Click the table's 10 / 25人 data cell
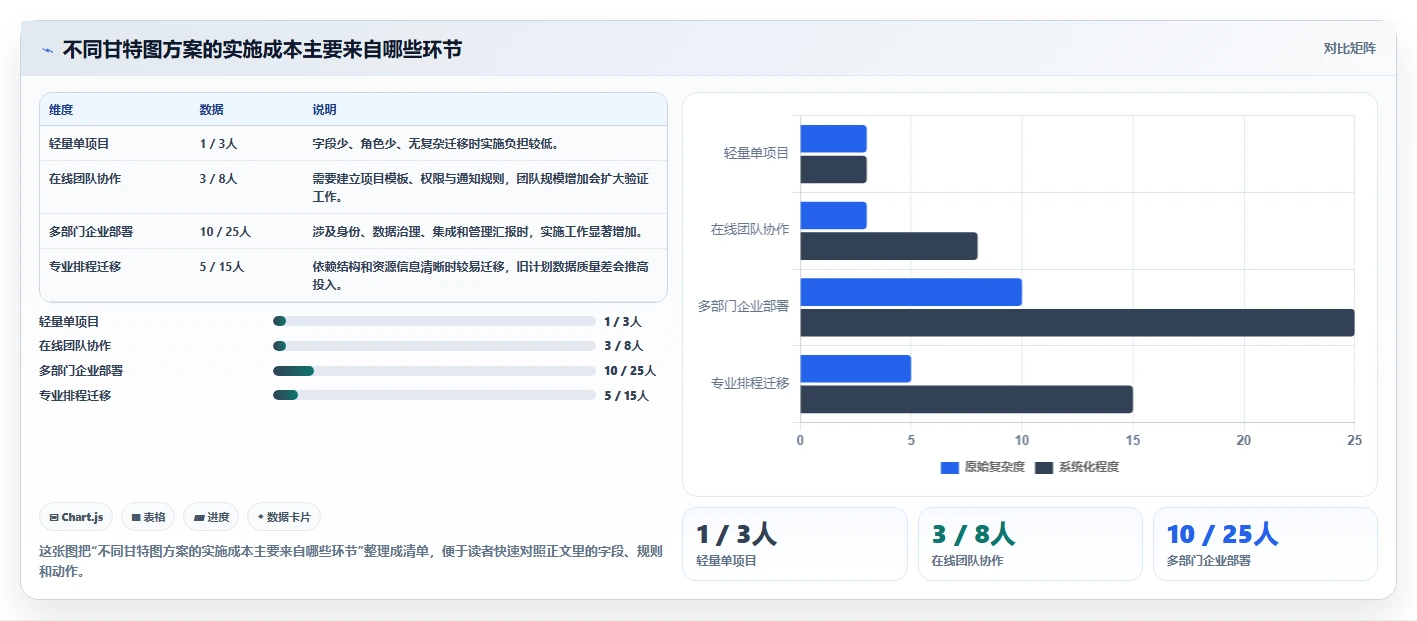 (225, 232)
